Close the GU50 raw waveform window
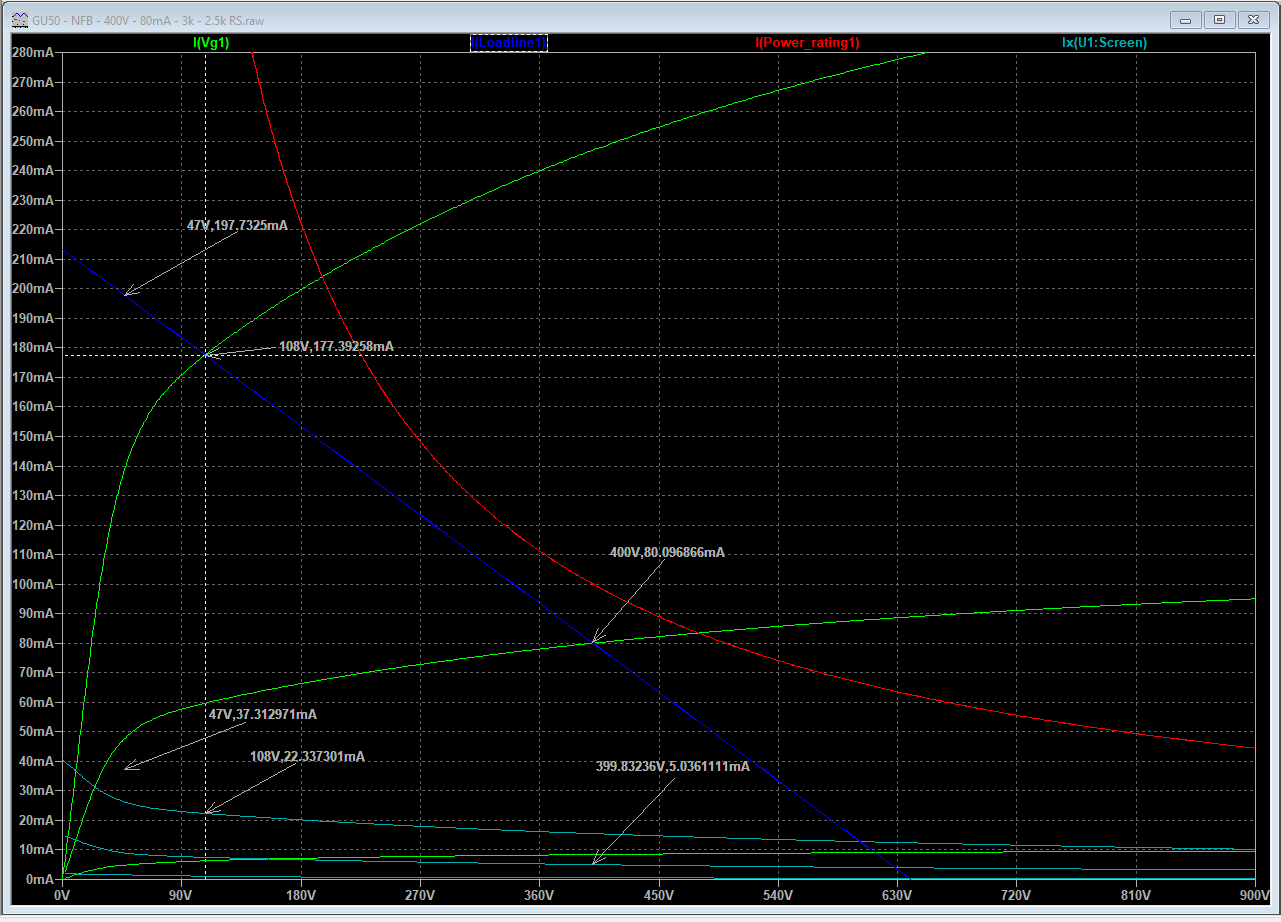The image size is (1281, 922). pyautogui.click(x=1252, y=19)
